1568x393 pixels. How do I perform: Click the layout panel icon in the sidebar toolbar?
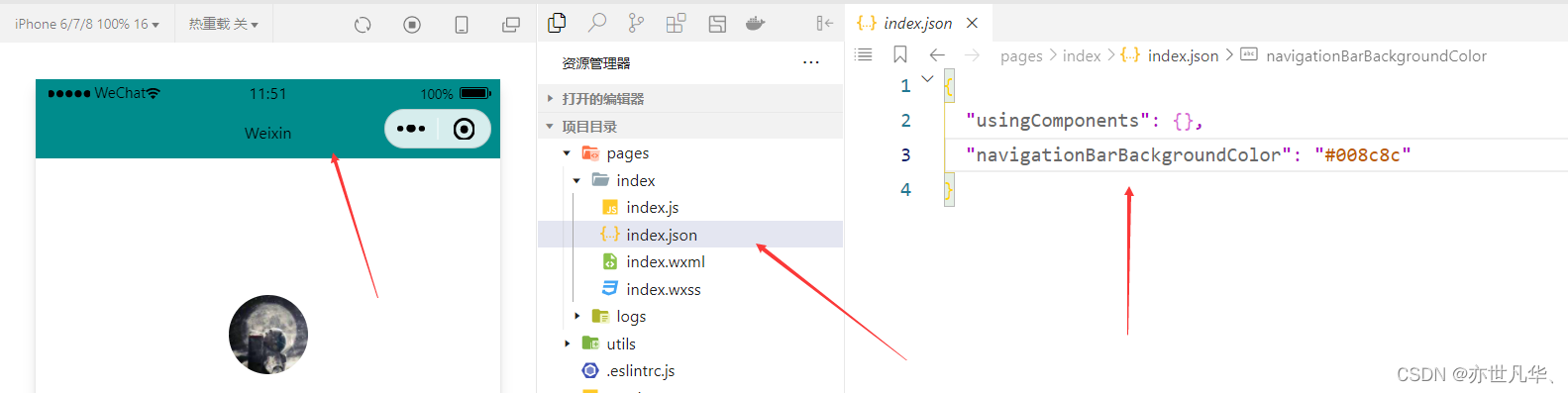pyautogui.click(x=717, y=24)
